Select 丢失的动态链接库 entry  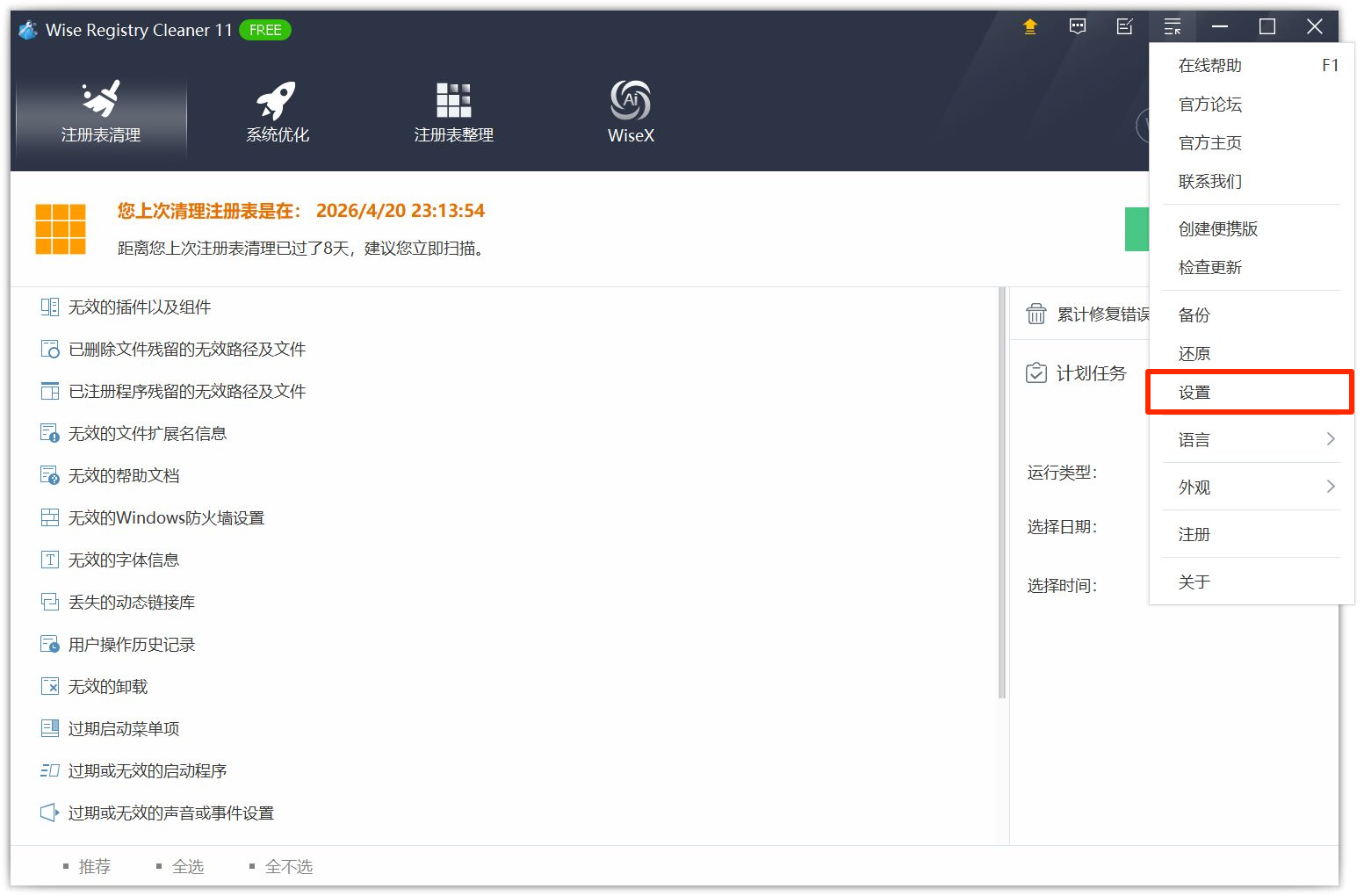132,603
